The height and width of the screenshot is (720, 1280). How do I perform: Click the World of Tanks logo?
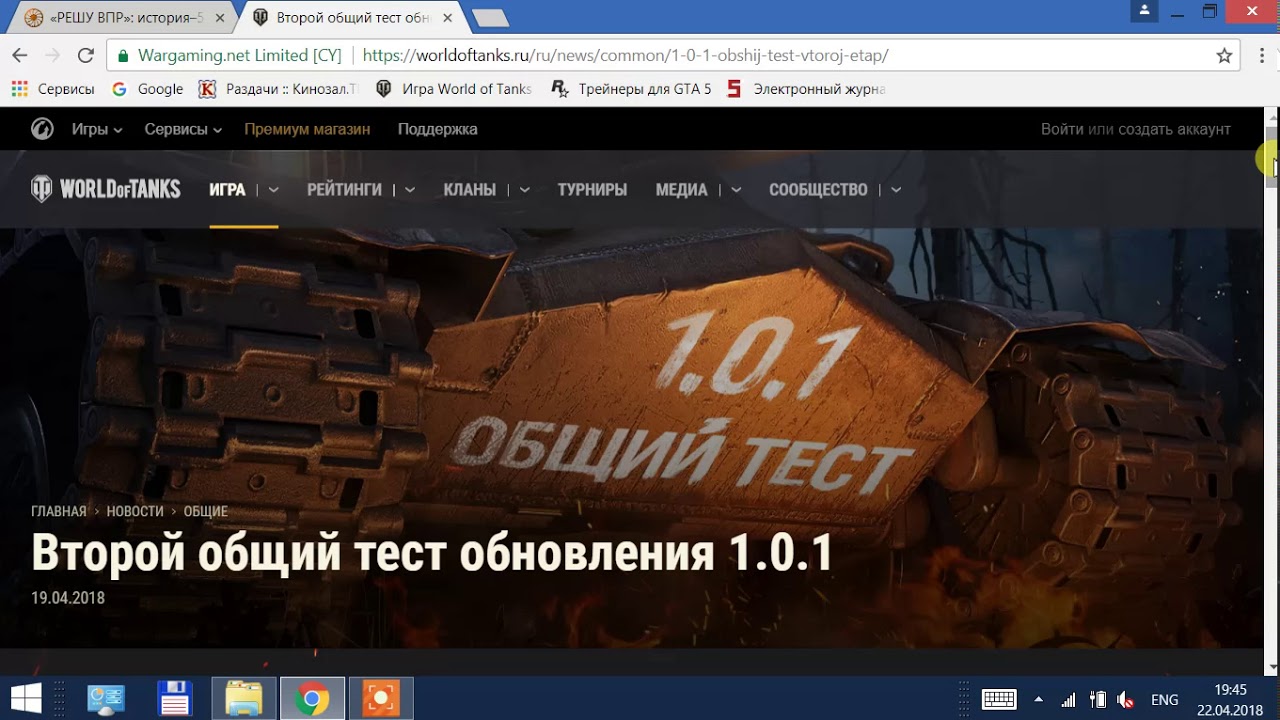(x=106, y=189)
